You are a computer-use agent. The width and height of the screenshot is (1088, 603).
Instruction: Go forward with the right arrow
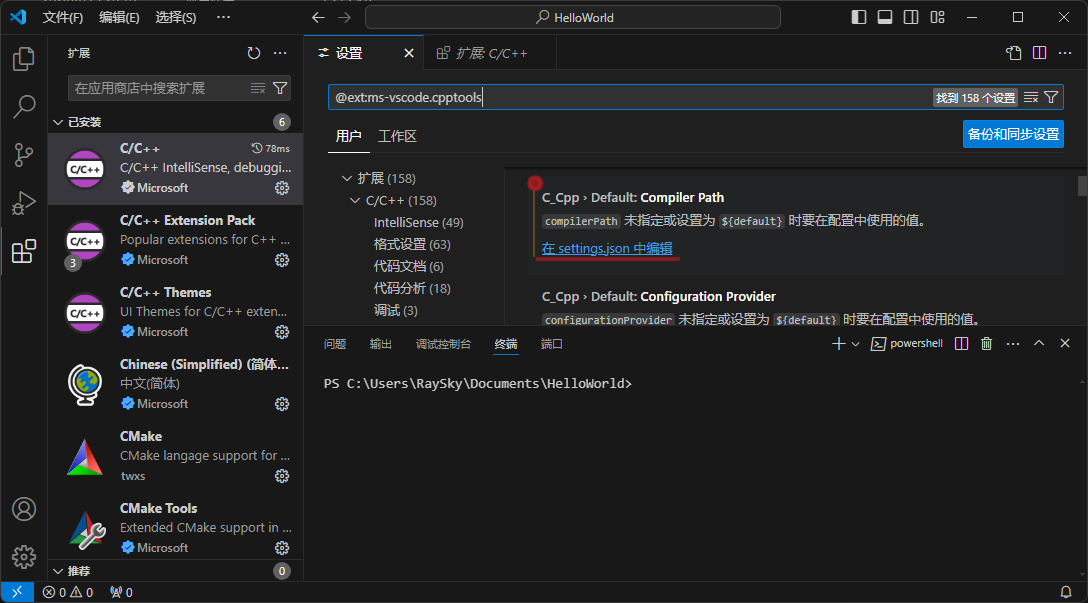coord(344,17)
